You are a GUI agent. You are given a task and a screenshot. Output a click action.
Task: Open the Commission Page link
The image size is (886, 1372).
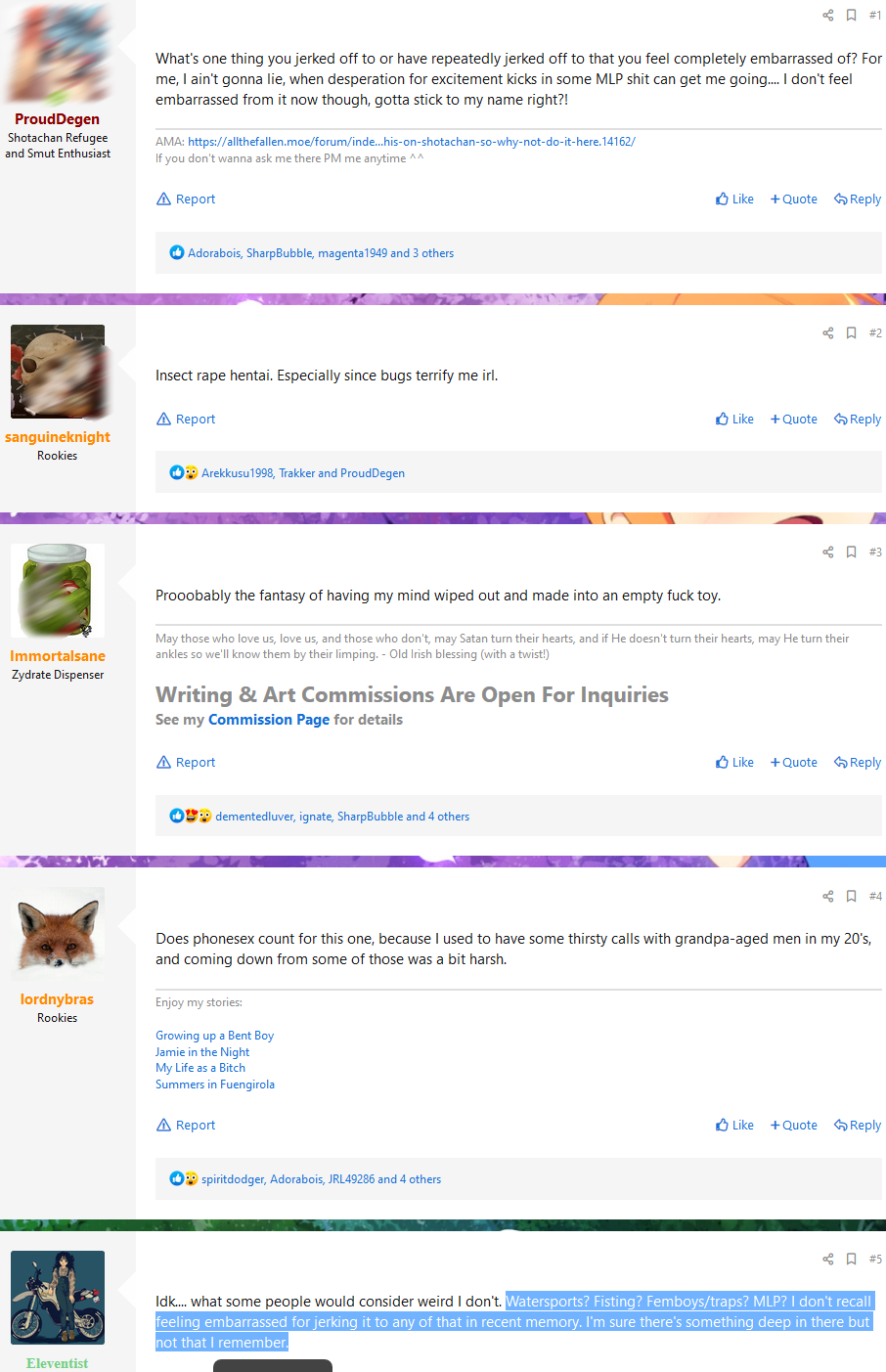pos(269,719)
